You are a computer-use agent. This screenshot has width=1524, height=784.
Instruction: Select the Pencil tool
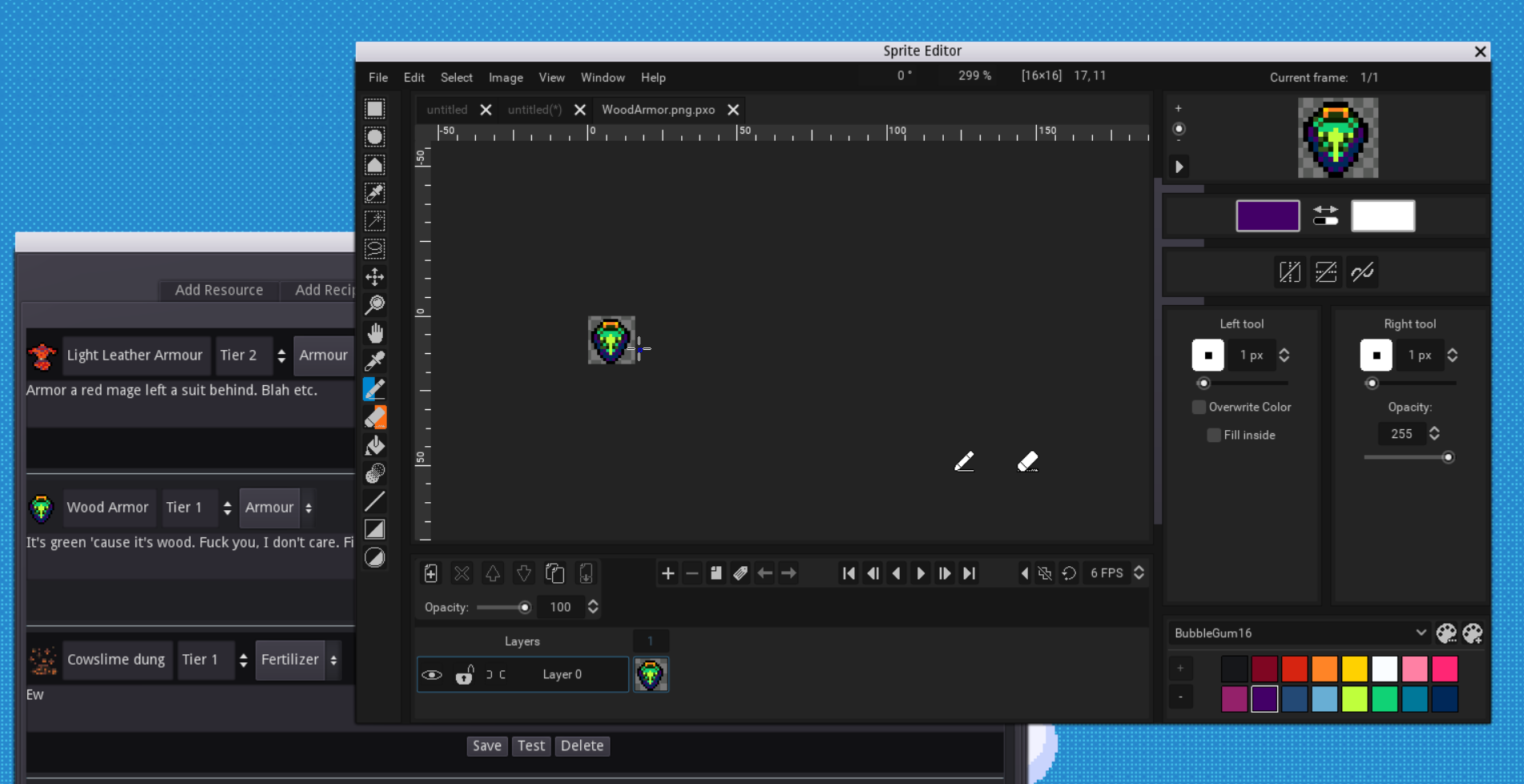tap(374, 389)
